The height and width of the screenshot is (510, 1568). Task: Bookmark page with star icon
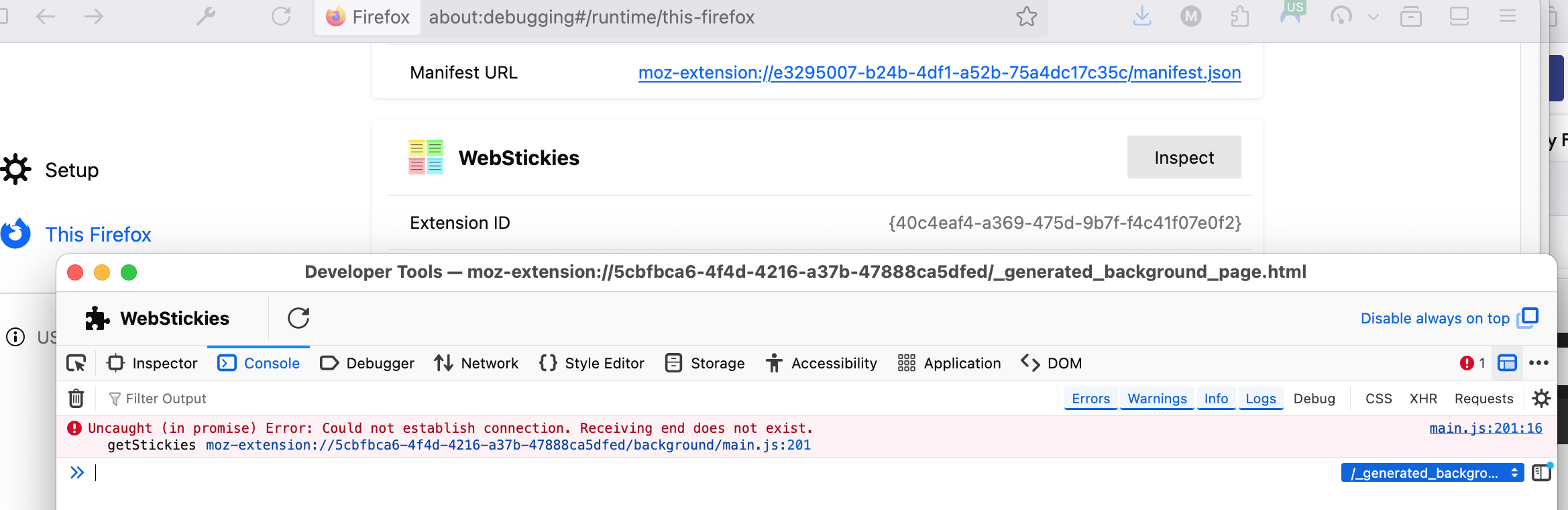point(1026,17)
